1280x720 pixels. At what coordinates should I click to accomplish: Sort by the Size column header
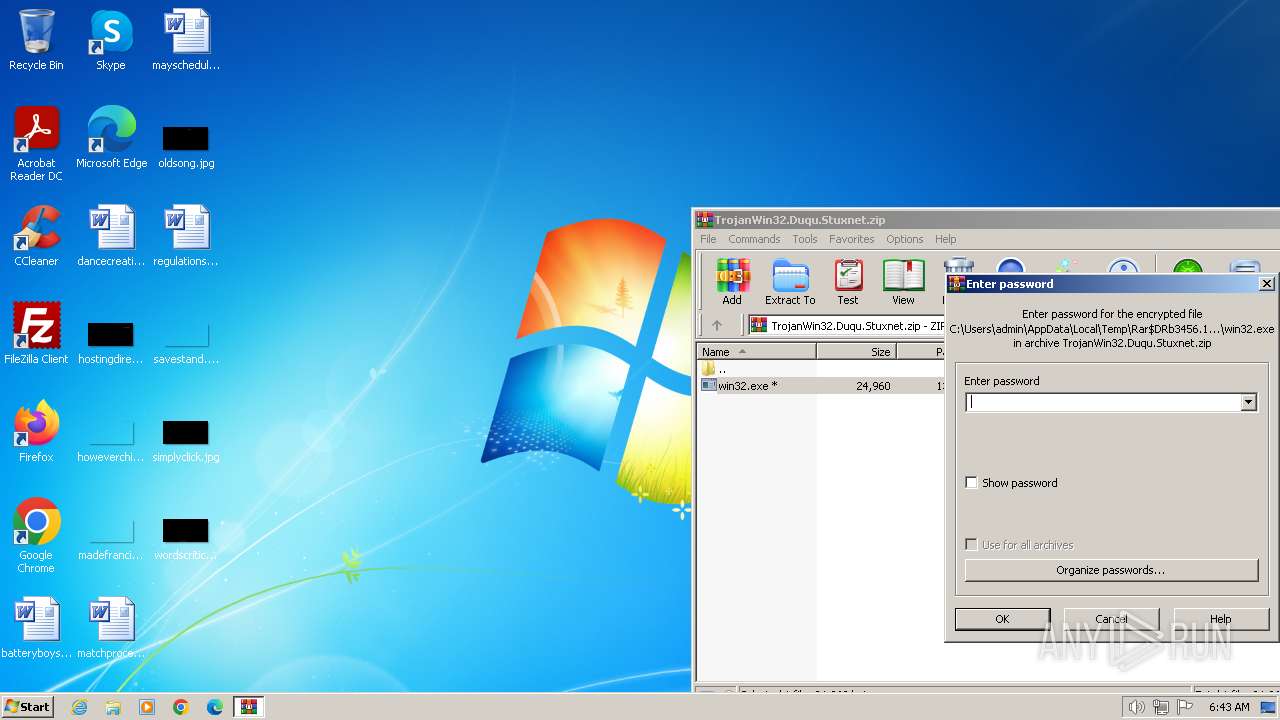(x=857, y=351)
